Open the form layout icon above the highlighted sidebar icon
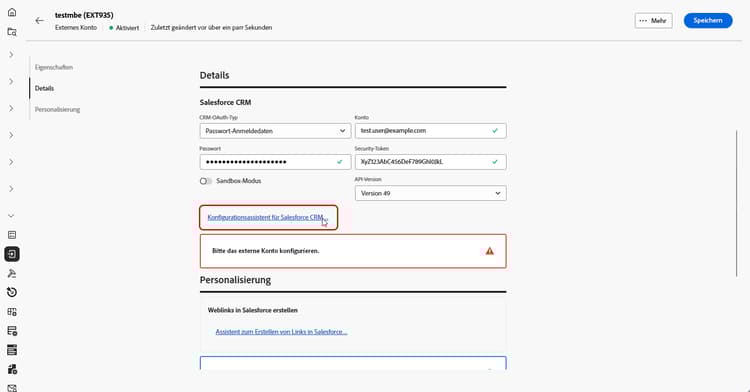This screenshot has width=750, height=392. [12, 235]
